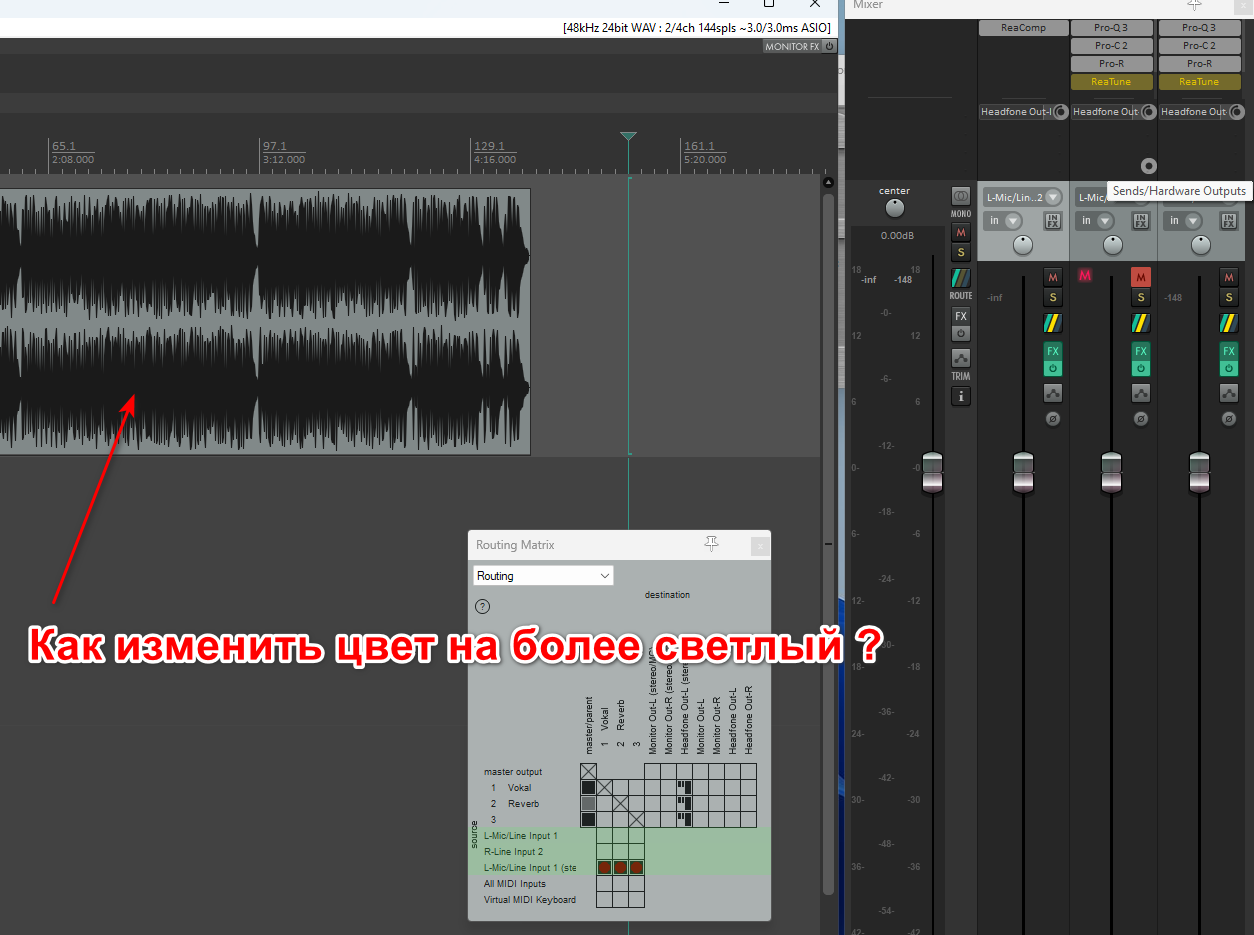Bypass FX power button on ReaComp strip
Image resolution: width=1254 pixels, height=935 pixels.
click(1052, 368)
